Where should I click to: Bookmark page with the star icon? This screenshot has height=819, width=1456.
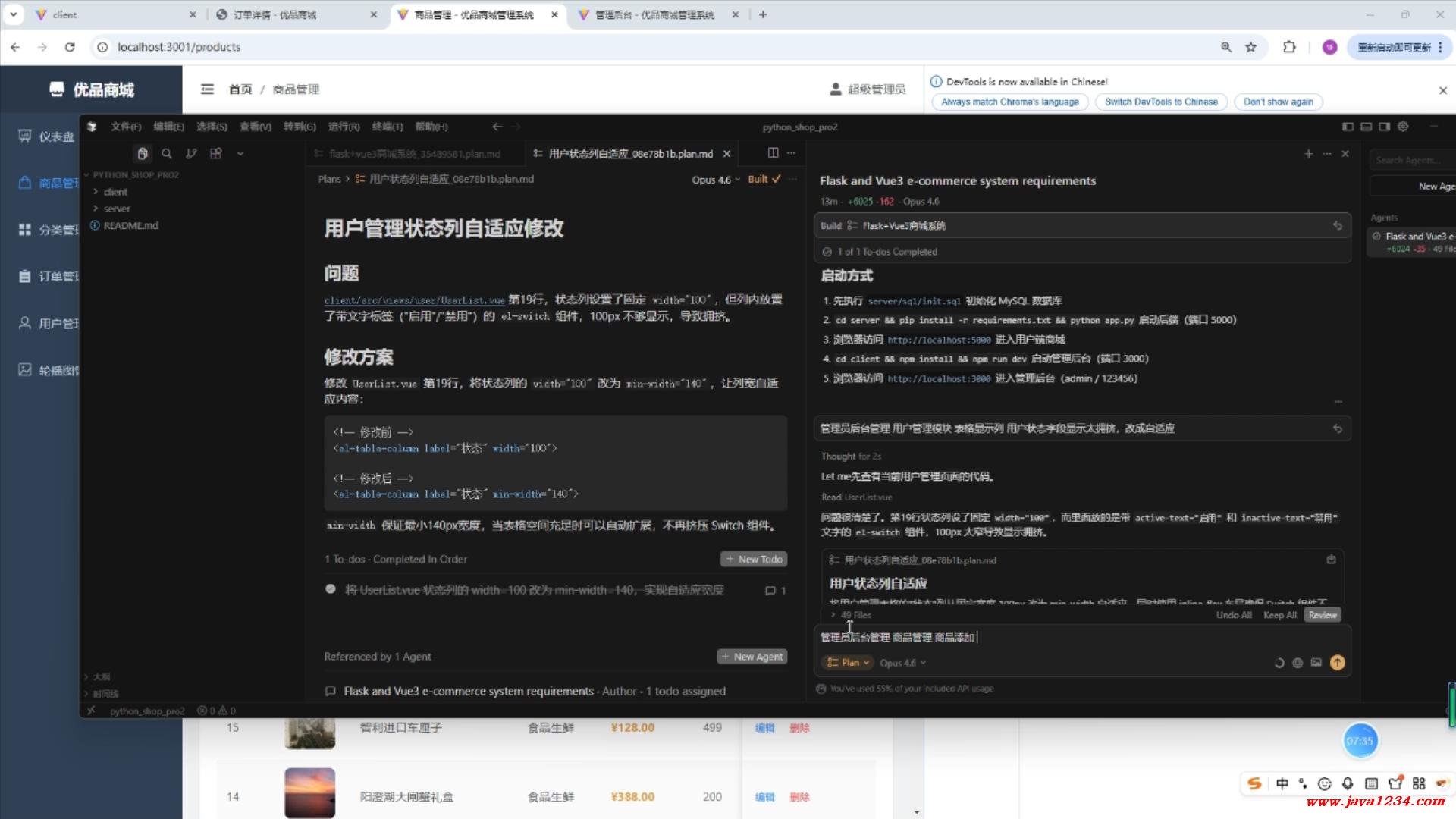pyautogui.click(x=1250, y=47)
